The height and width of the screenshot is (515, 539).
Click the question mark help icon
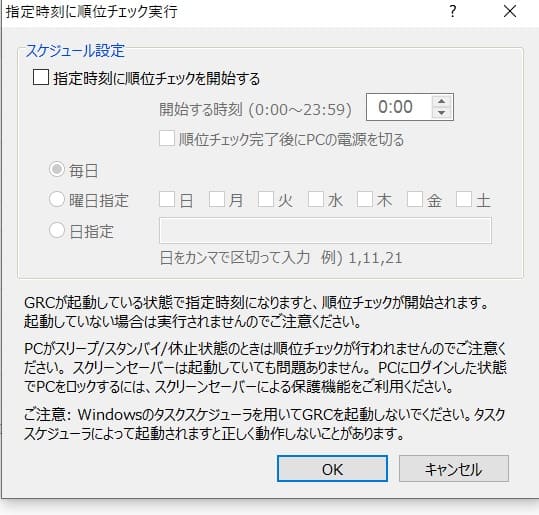[x=453, y=12]
